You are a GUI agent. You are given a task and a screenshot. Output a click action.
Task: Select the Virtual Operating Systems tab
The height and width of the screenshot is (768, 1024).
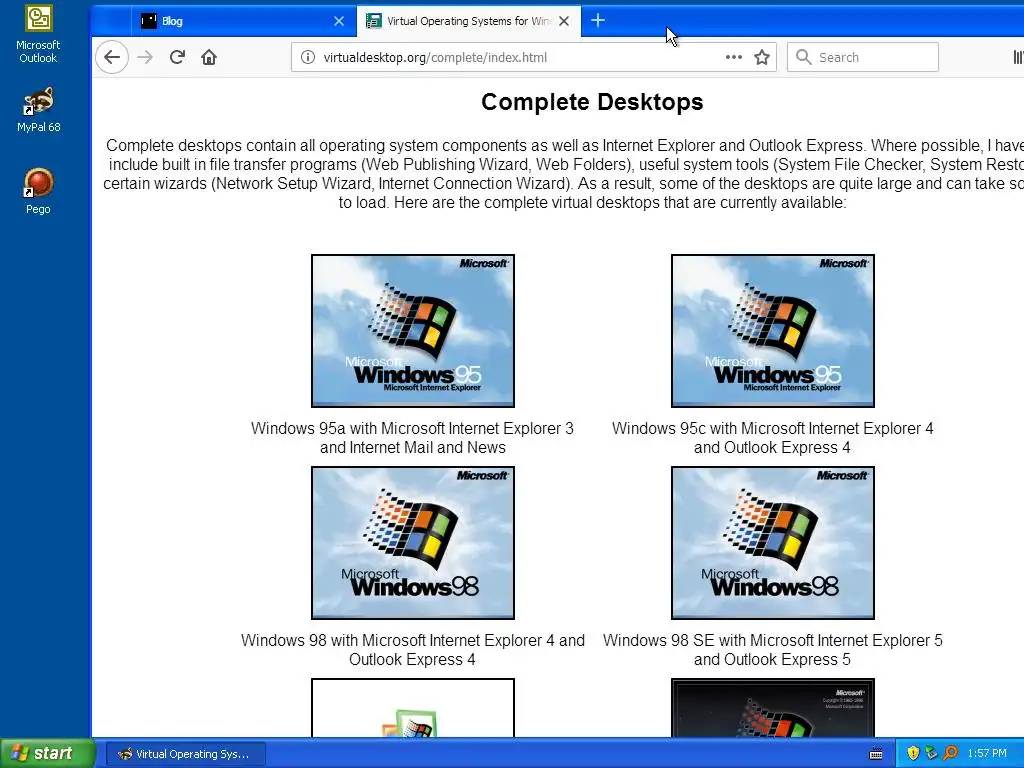tap(468, 21)
